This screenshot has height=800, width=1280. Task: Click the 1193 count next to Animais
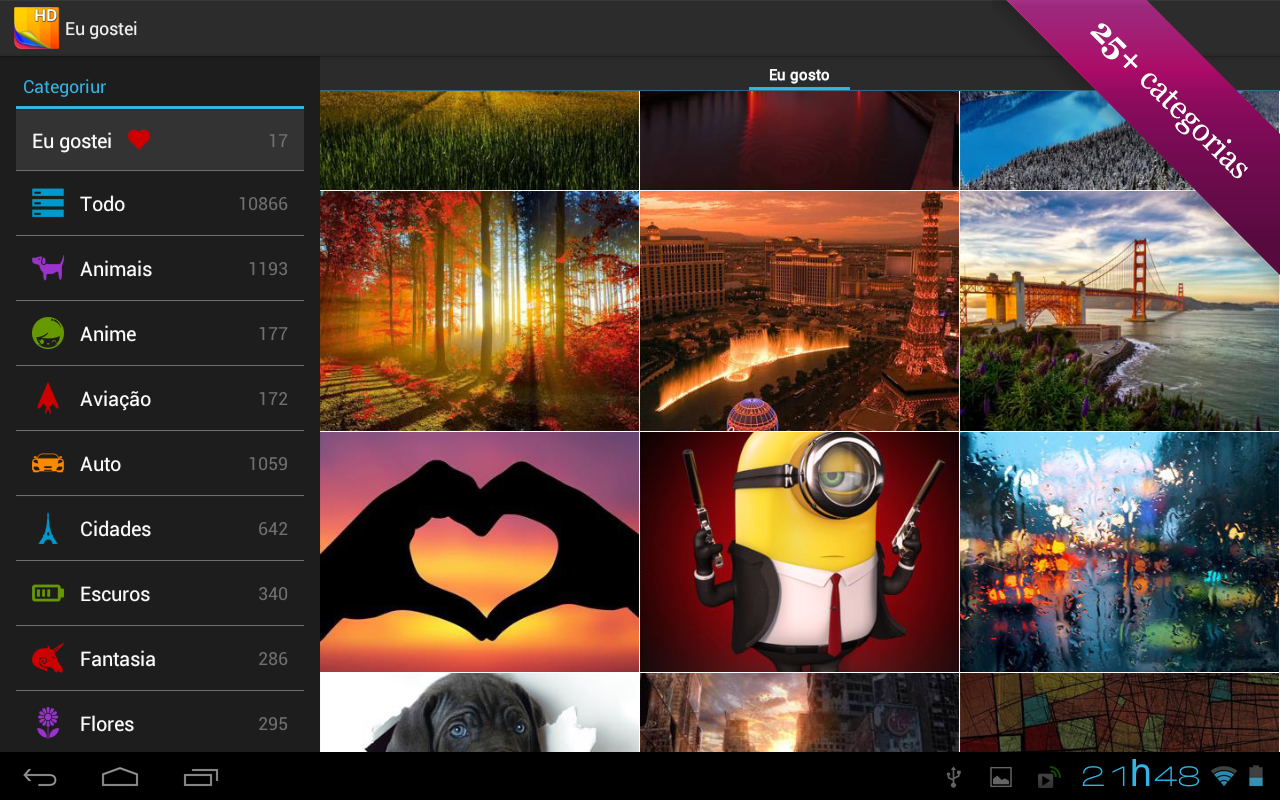pyautogui.click(x=268, y=269)
